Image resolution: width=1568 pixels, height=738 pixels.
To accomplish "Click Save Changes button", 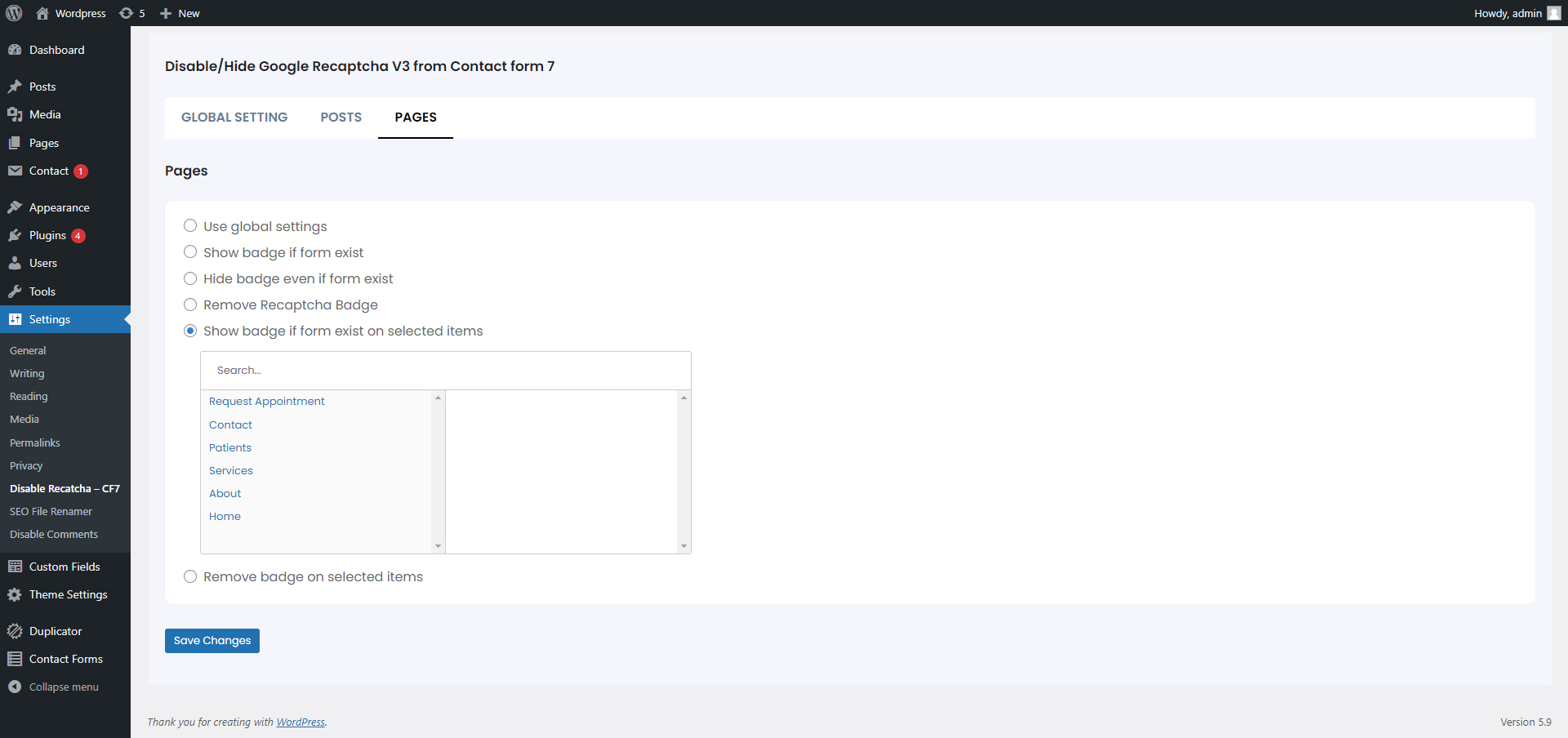I will coord(212,641).
